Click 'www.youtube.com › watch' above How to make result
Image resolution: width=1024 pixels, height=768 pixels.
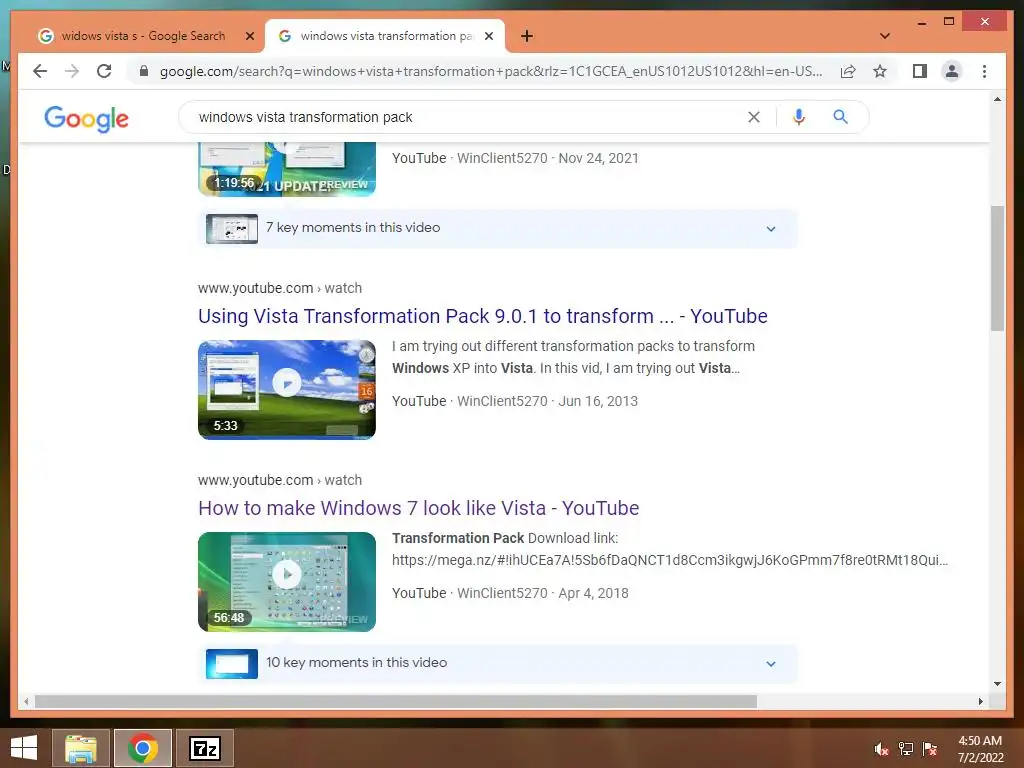280,480
